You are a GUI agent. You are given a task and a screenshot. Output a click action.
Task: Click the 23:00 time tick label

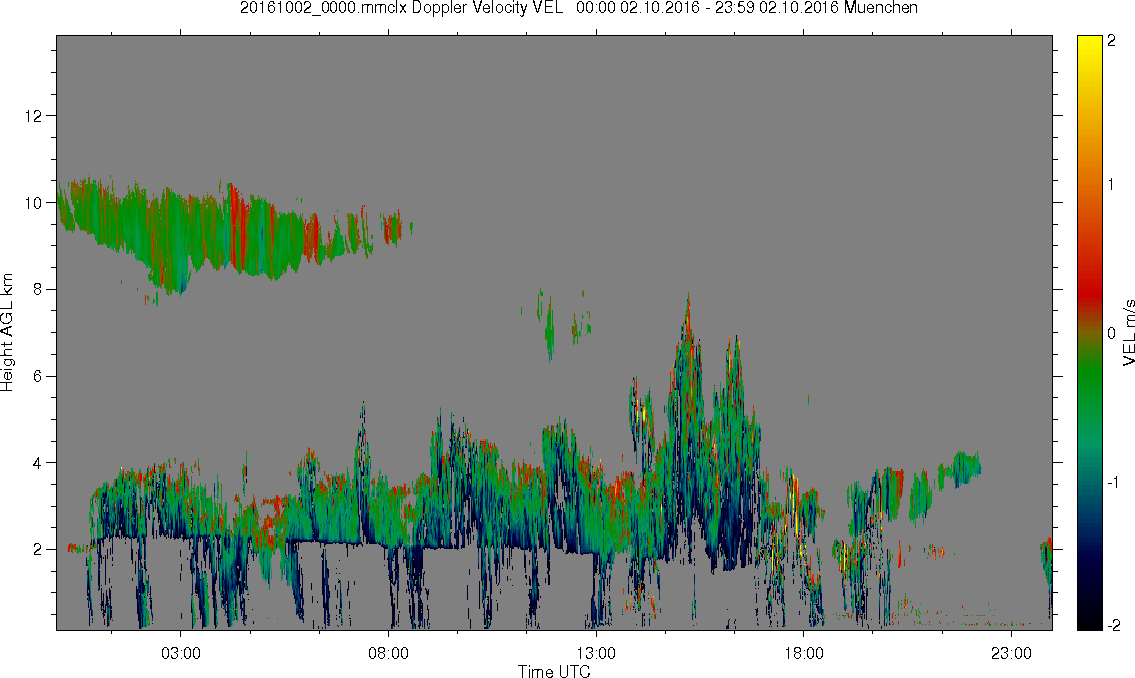1011,653
